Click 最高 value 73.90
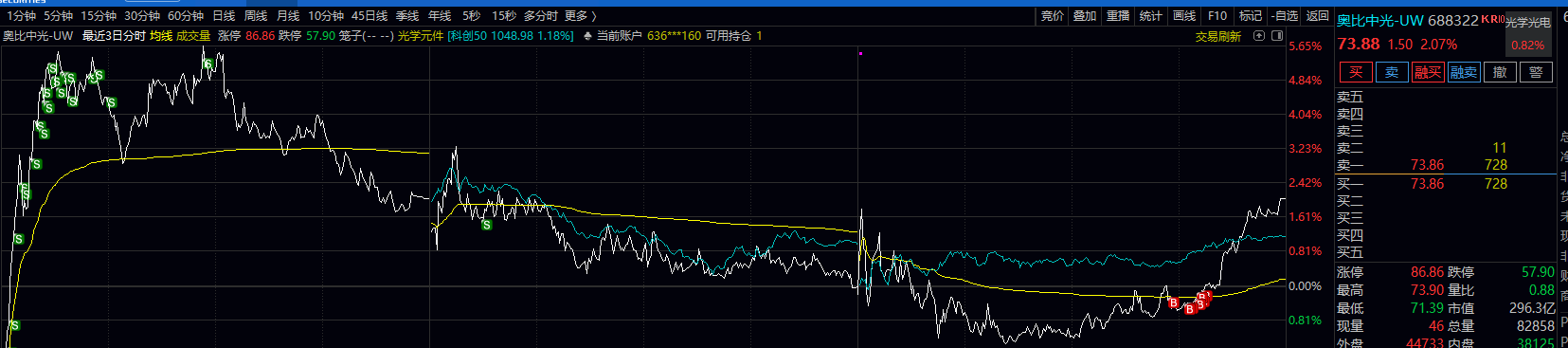The image size is (1568, 348). [1427, 290]
